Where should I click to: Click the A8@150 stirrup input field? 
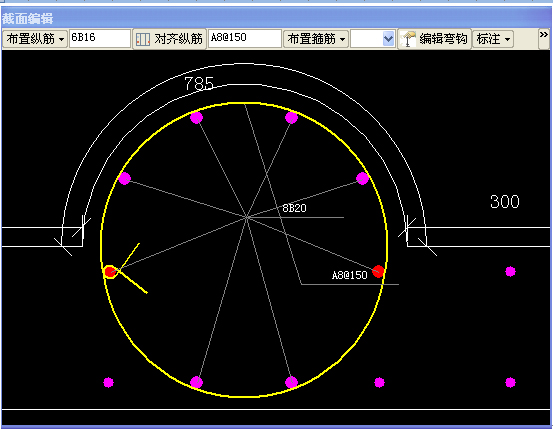coord(245,38)
